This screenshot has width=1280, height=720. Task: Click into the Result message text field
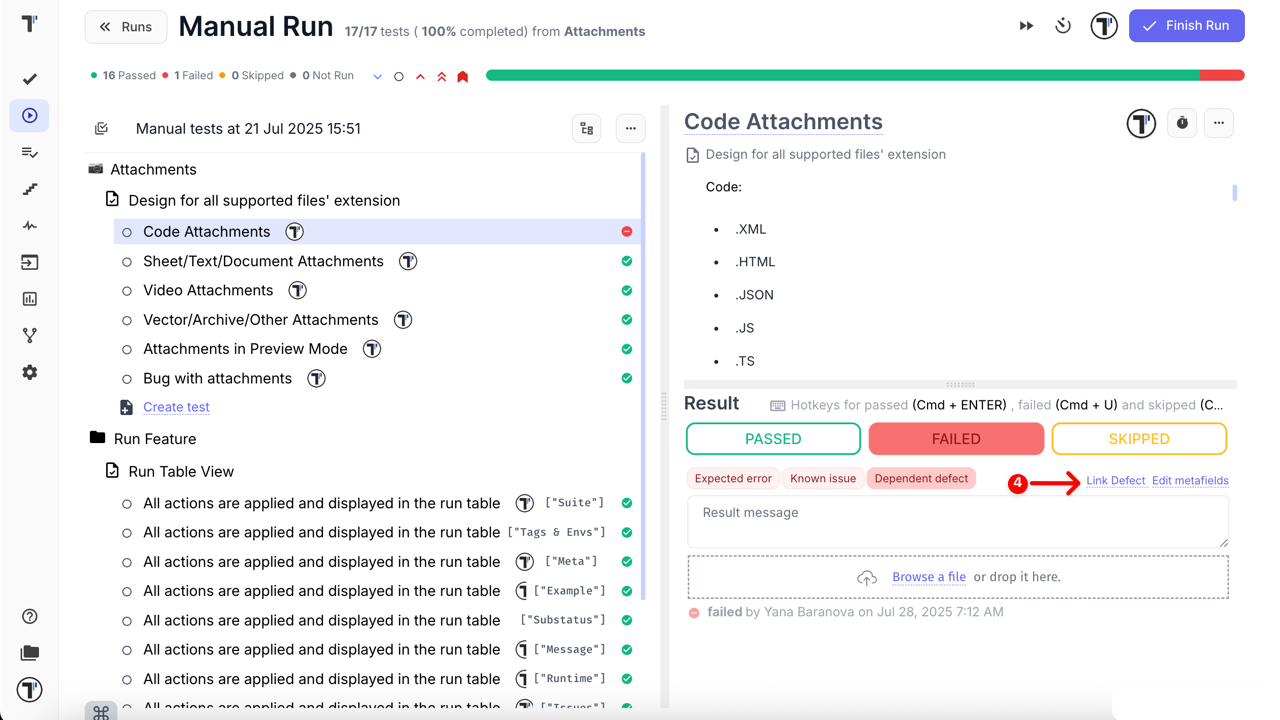[x=957, y=521]
